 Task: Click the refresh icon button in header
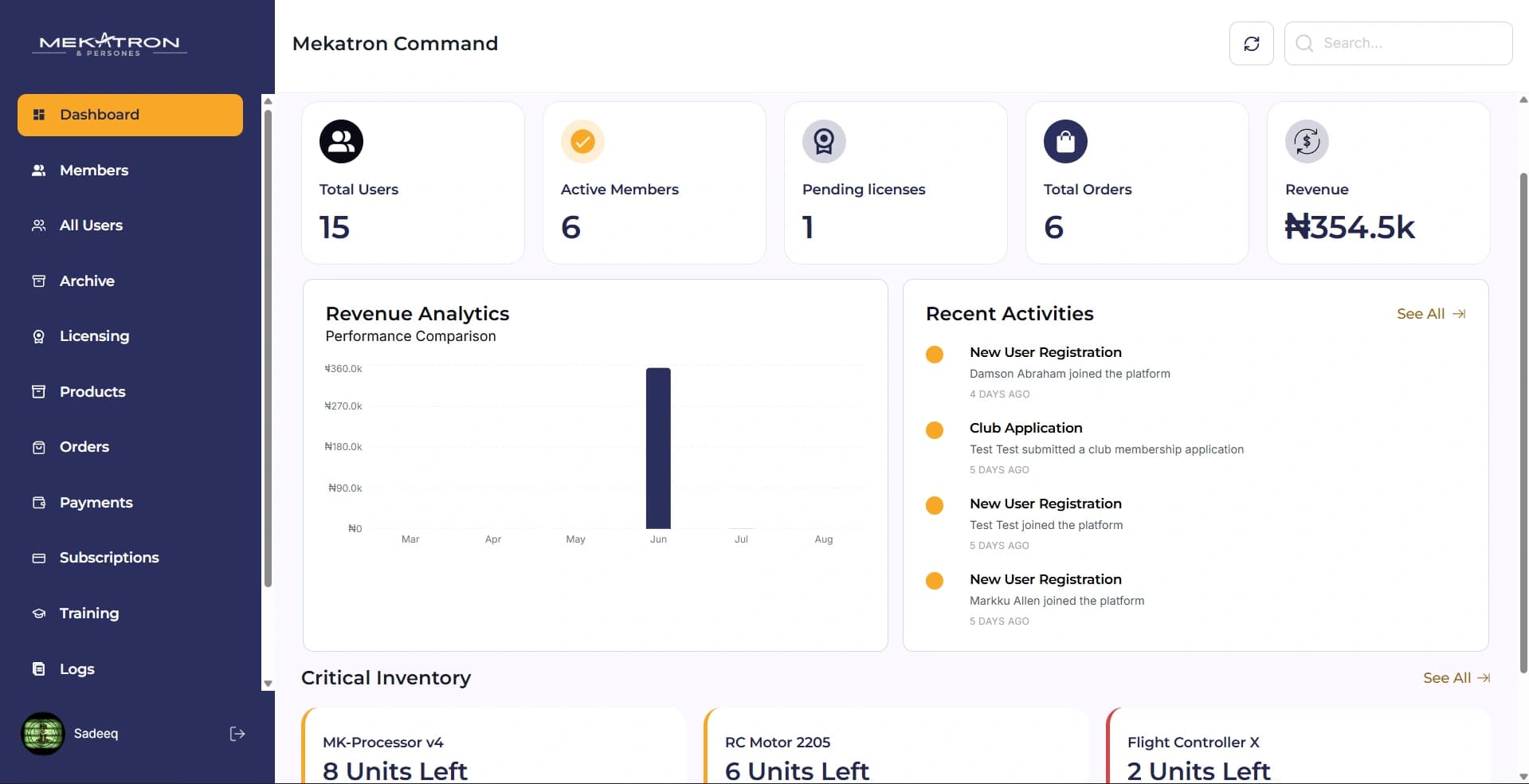point(1251,43)
